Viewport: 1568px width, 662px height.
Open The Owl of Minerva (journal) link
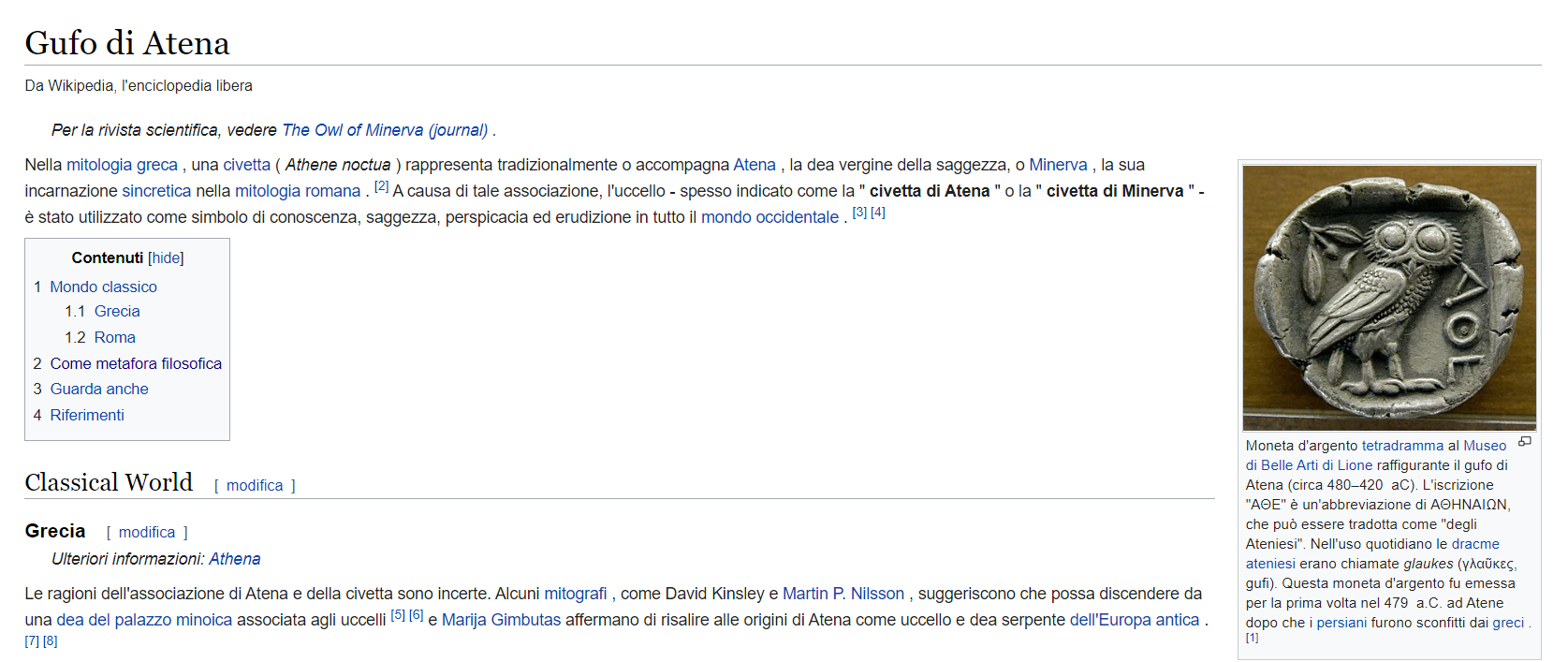point(385,130)
